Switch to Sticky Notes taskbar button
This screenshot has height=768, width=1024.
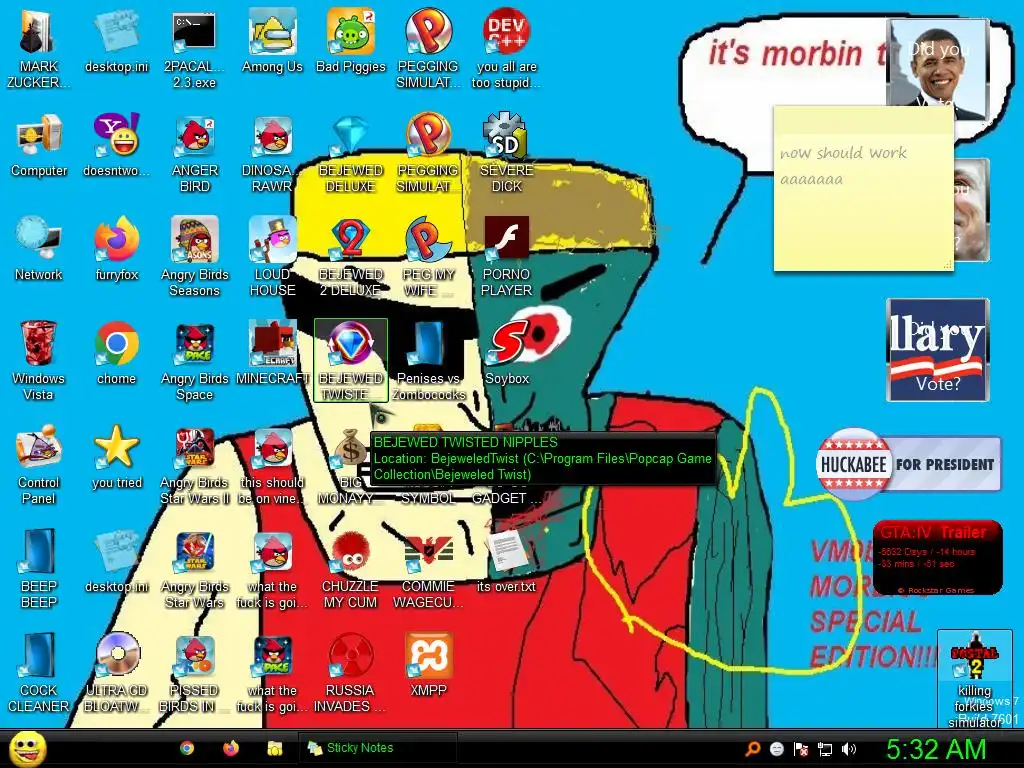click(377, 748)
